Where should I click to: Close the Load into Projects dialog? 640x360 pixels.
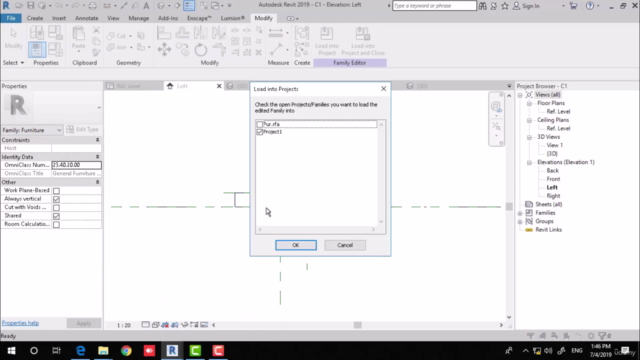[383, 89]
